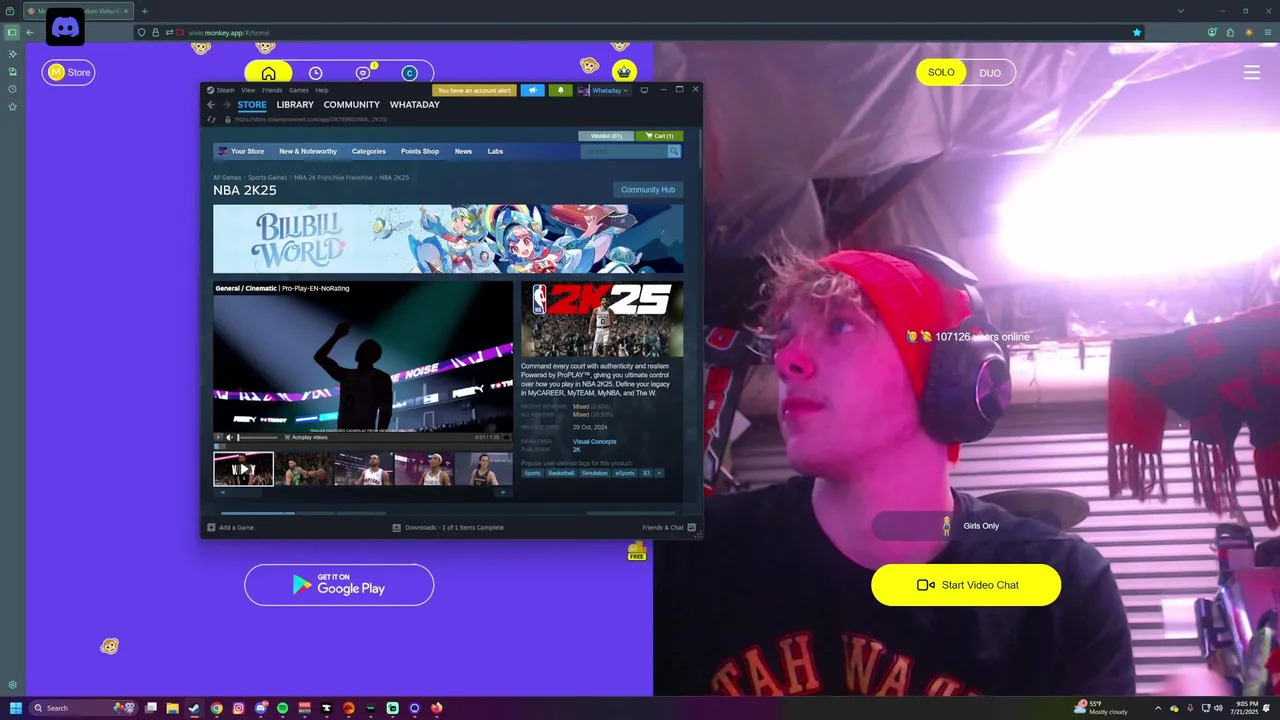1280x720 pixels.
Task: Start Video Chat on Monkey
Action: pos(966,585)
